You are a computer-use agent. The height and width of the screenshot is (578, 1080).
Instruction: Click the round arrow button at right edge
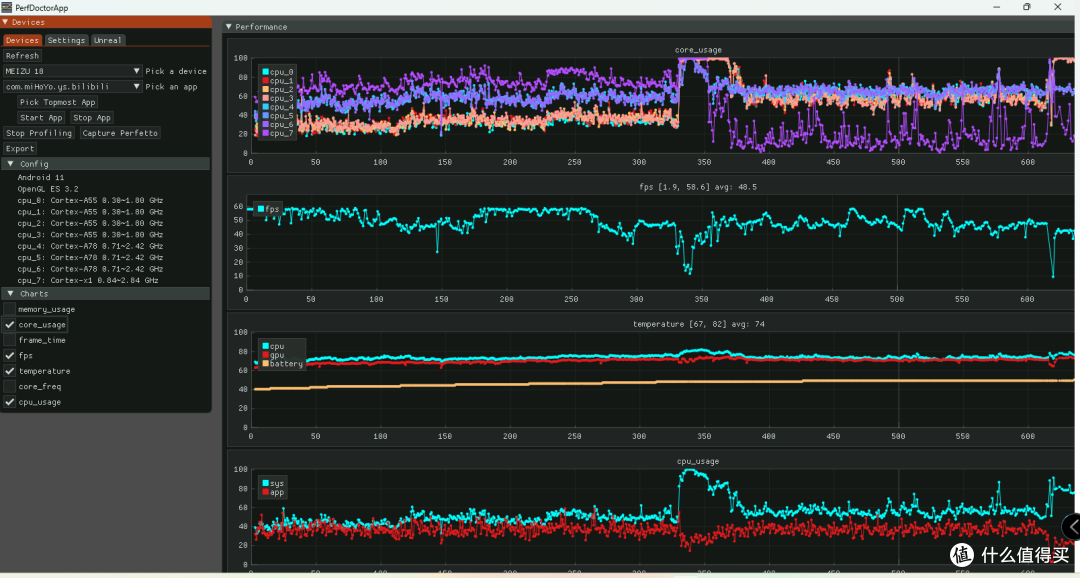(1072, 527)
